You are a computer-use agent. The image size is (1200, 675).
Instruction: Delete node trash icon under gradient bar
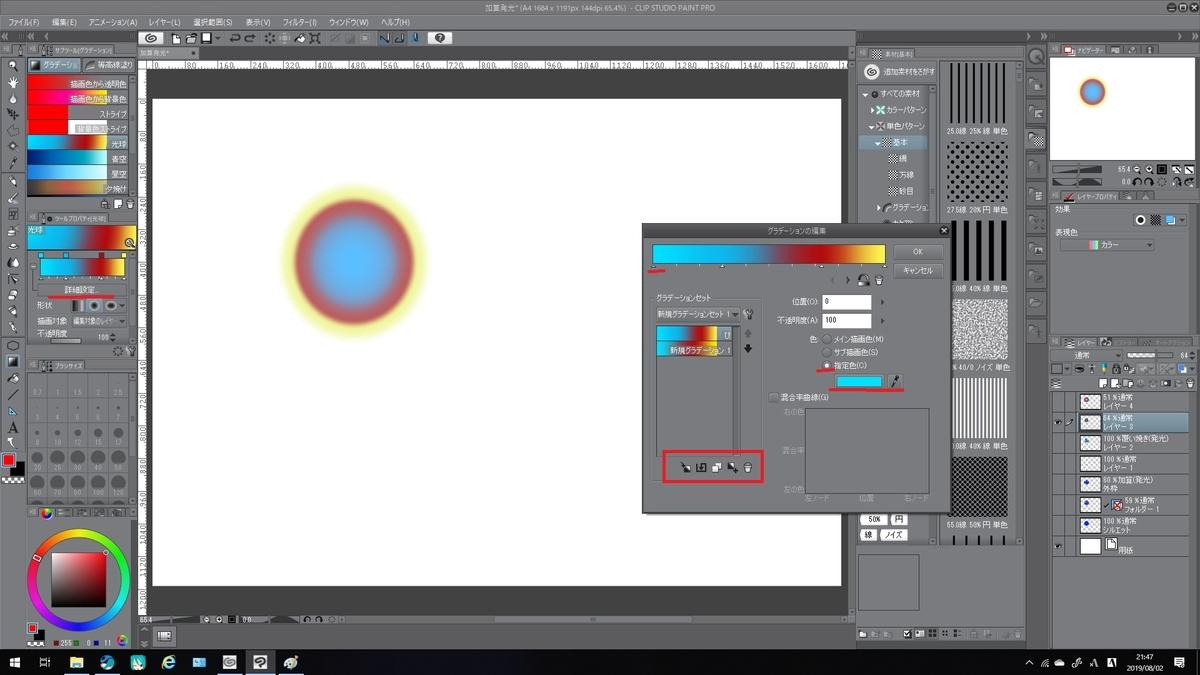tap(879, 281)
